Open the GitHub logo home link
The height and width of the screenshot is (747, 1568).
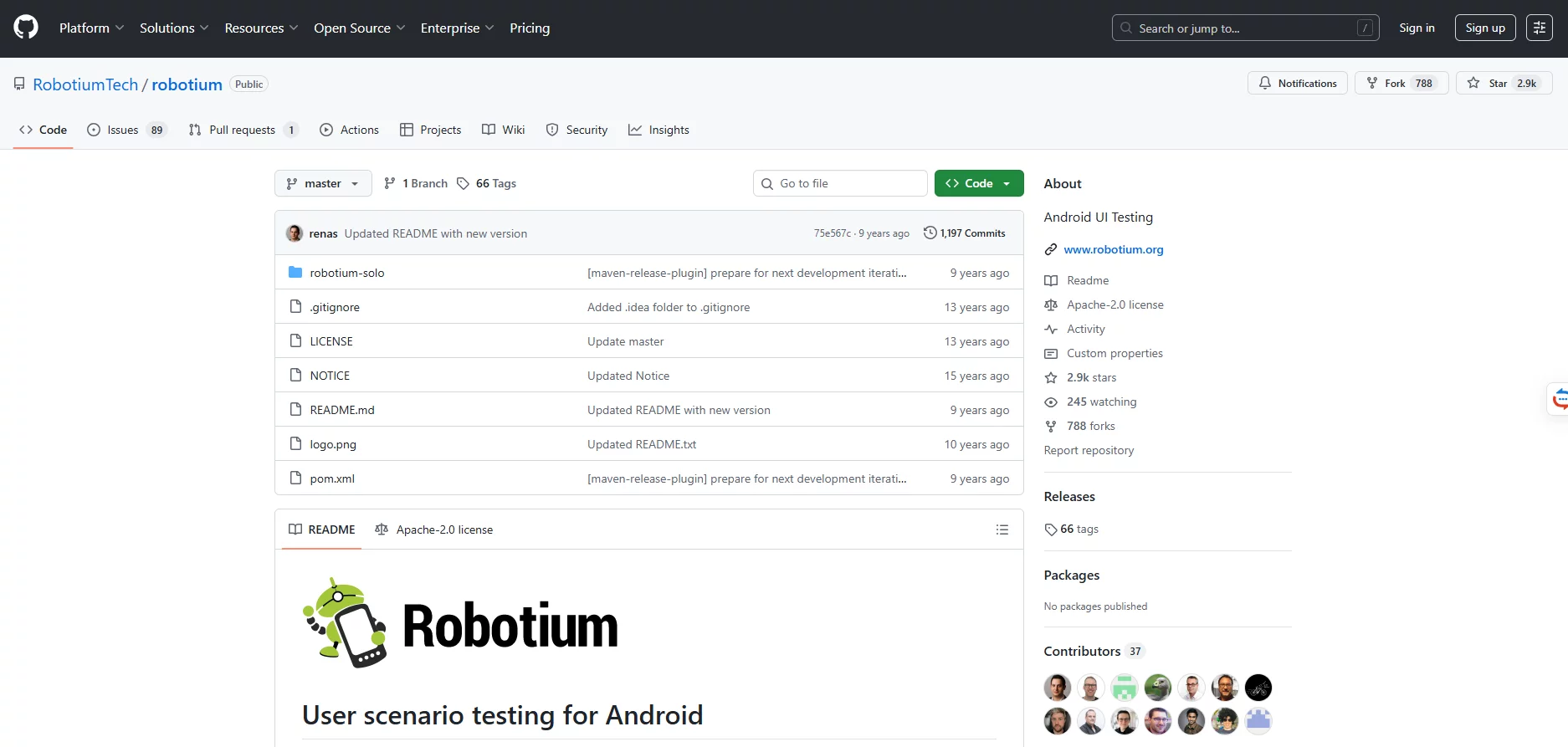pos(26,28)
